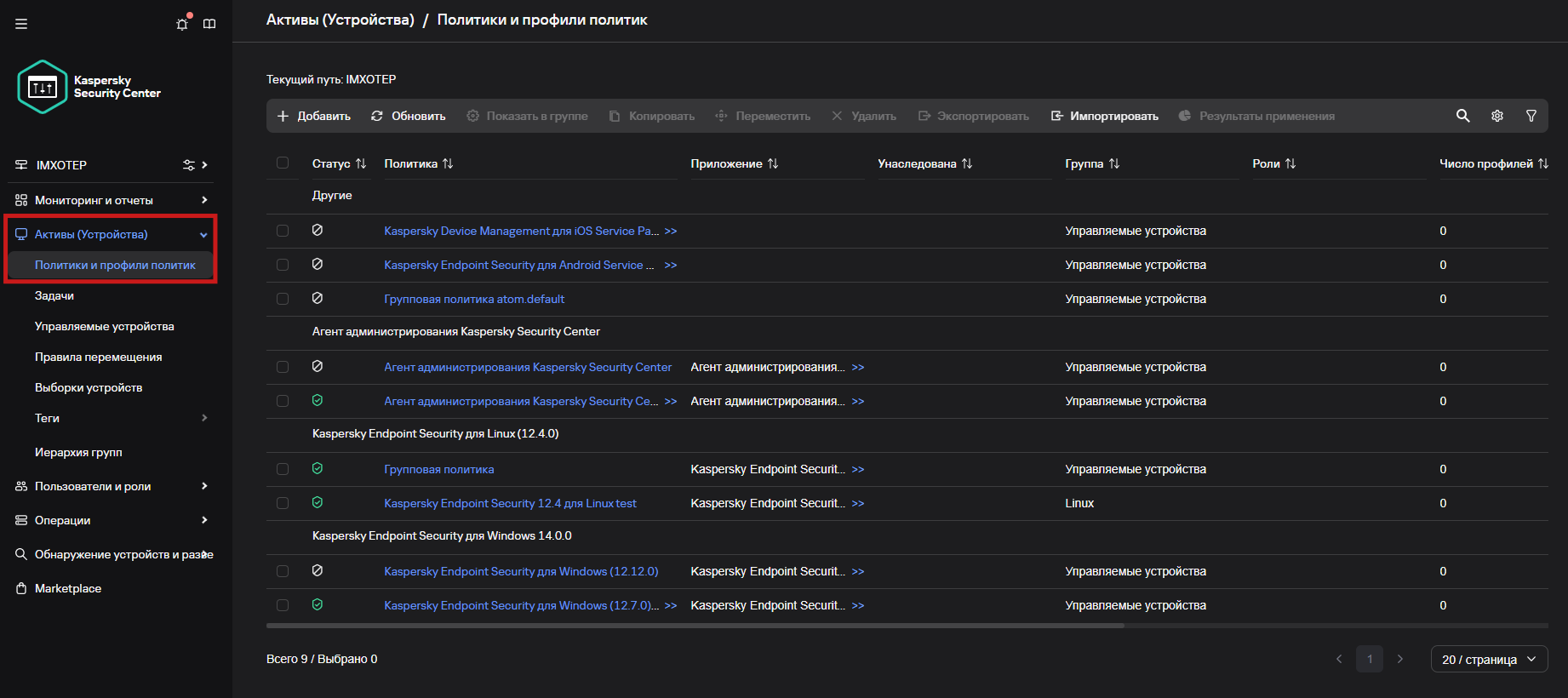The height and width of the screenshot is (698, 1568).
Task: Tick checkbox for atom.default policy
Action: pyautogui.click(x=283, y=299)
